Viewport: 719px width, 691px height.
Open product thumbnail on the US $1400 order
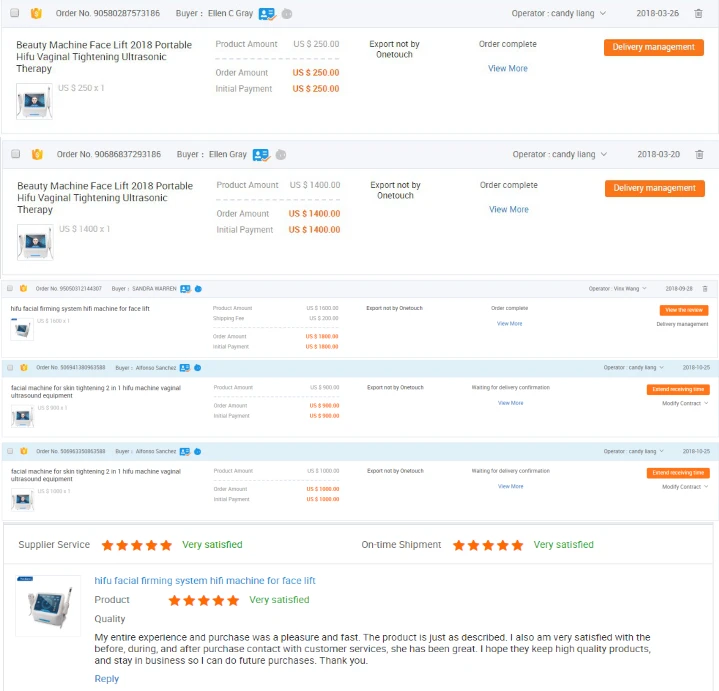pos(35,242)
